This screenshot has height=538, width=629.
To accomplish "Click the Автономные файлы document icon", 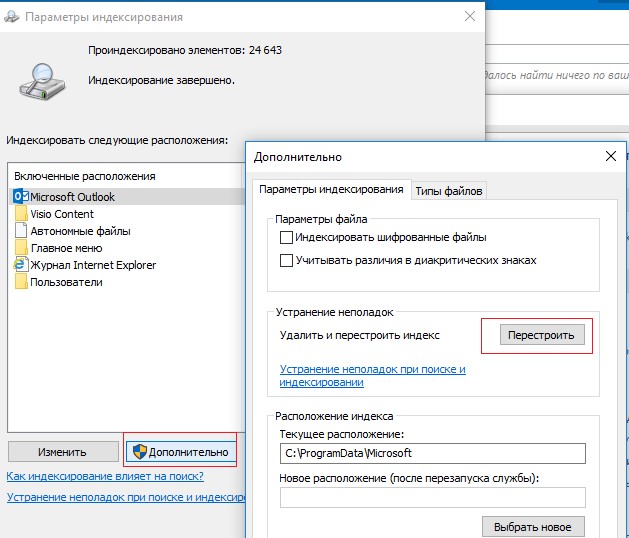I will tap(21, 231).
